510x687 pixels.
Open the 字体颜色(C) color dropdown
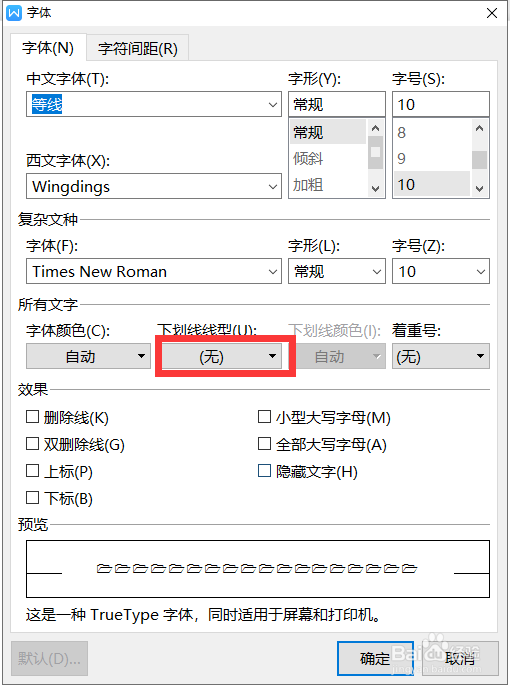(89, 356)
